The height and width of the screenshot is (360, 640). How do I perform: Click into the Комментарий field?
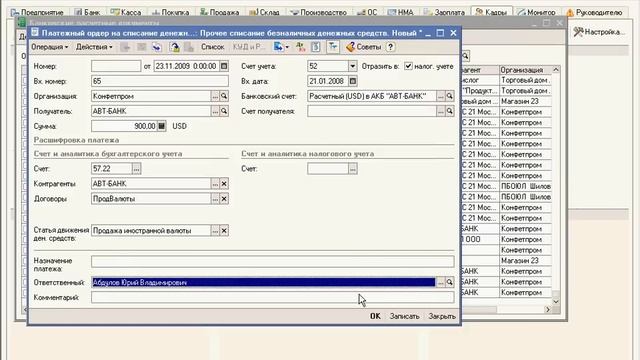(273, 297)
